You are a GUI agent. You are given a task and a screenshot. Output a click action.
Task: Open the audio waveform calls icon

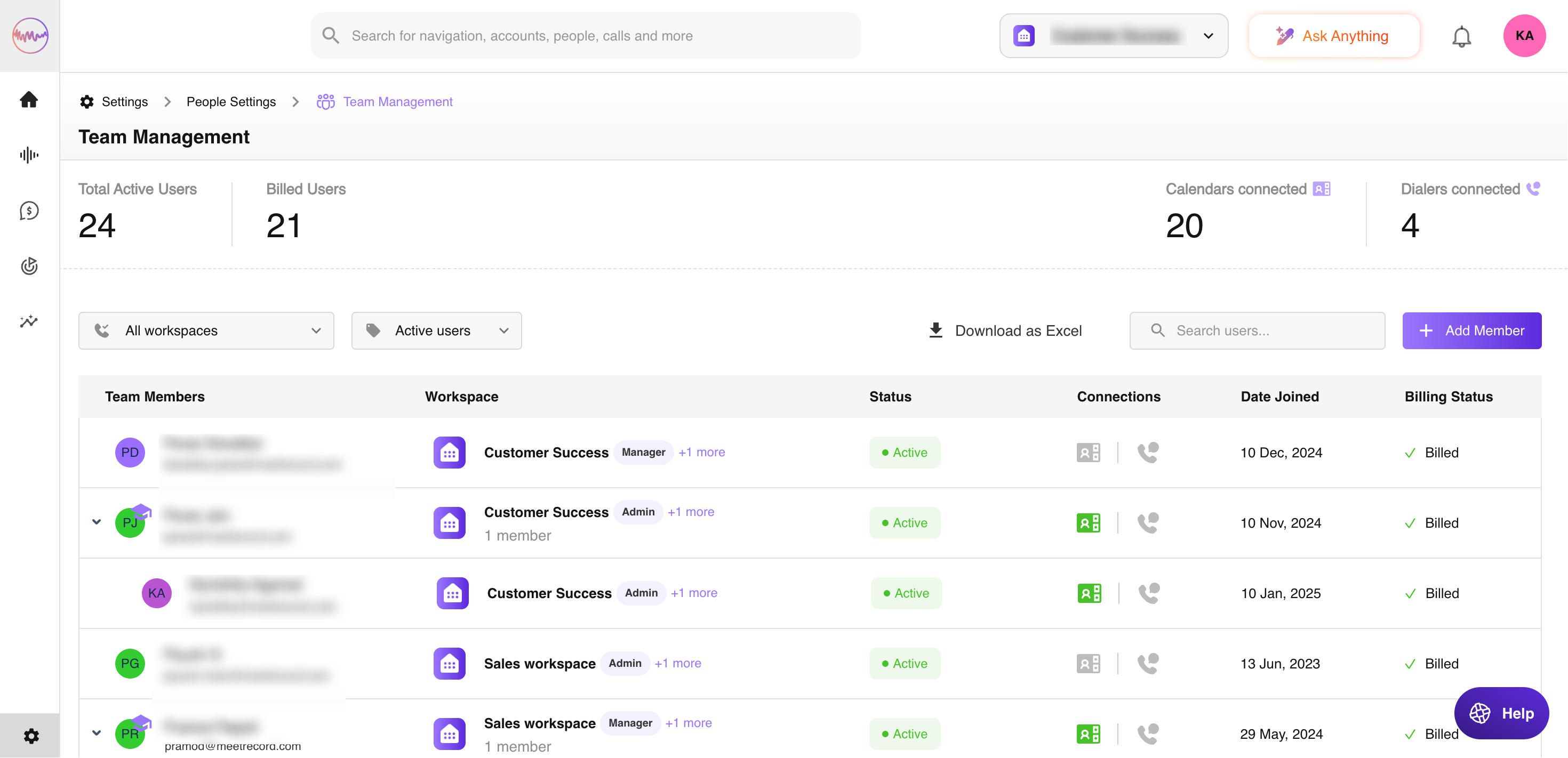click(29, 155)
